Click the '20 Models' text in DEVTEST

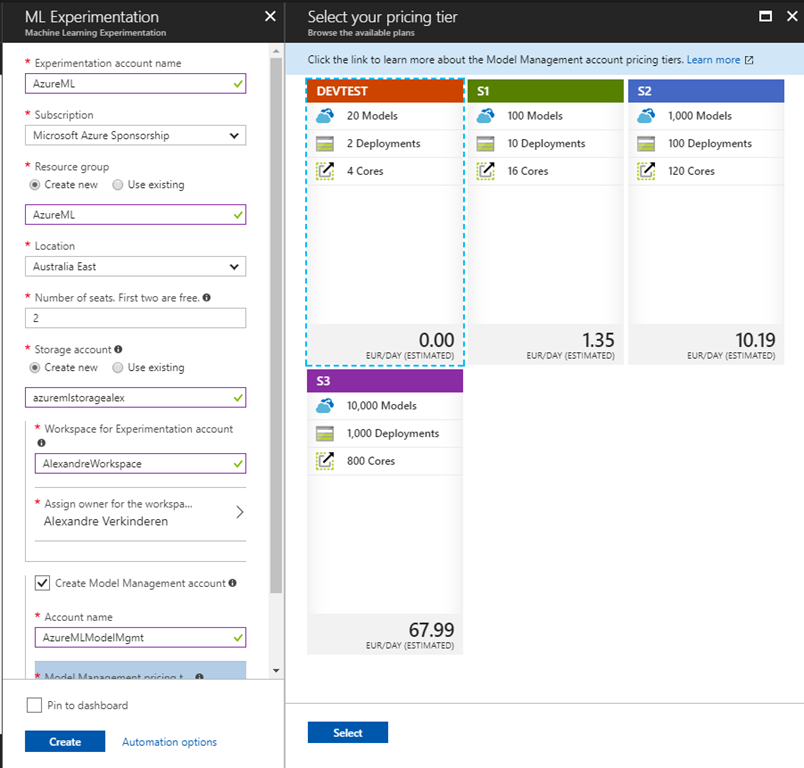click(x=372, y=116)
